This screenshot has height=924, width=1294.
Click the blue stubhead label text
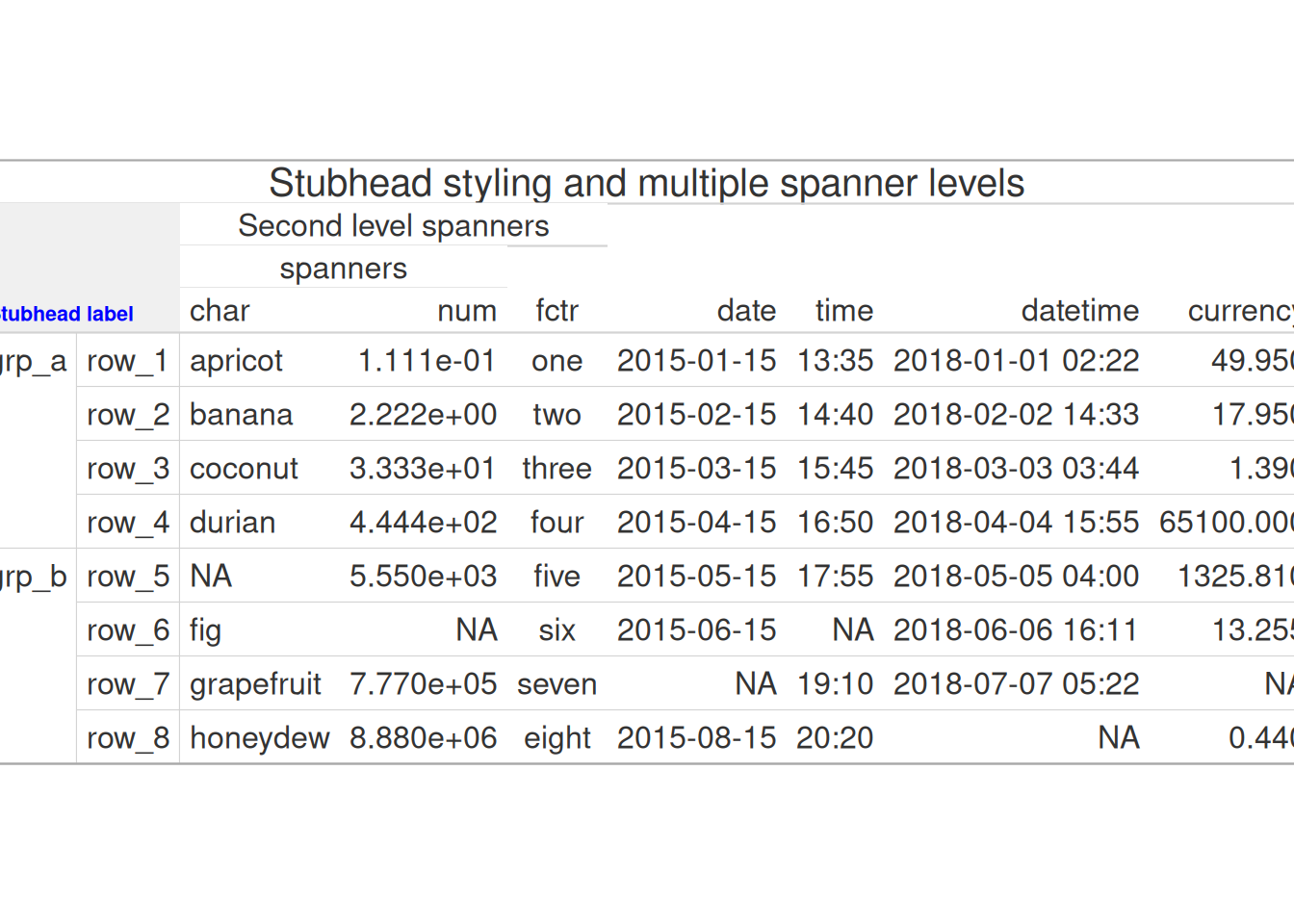(65, 314)
